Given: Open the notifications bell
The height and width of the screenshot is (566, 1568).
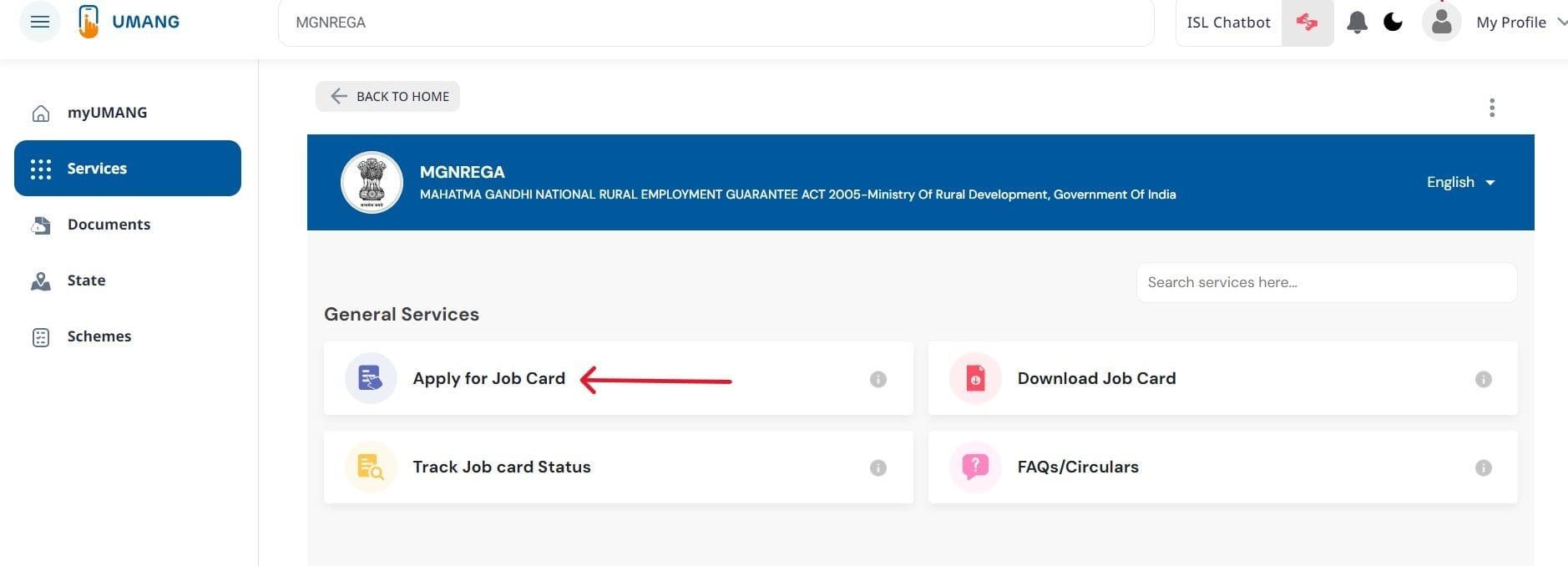Looking at the screenshot, I should pos(1358,23).
